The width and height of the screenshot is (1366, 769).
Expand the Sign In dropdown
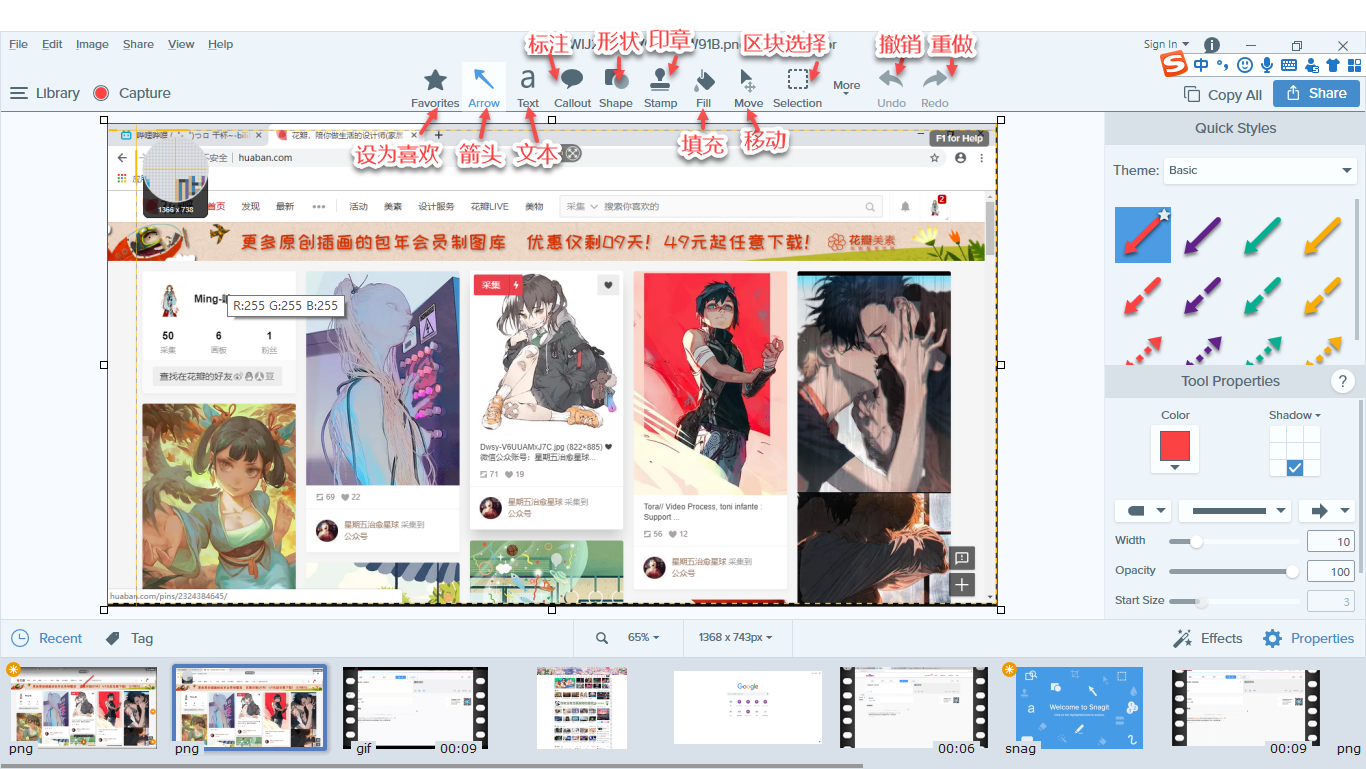click(1166, 44)
